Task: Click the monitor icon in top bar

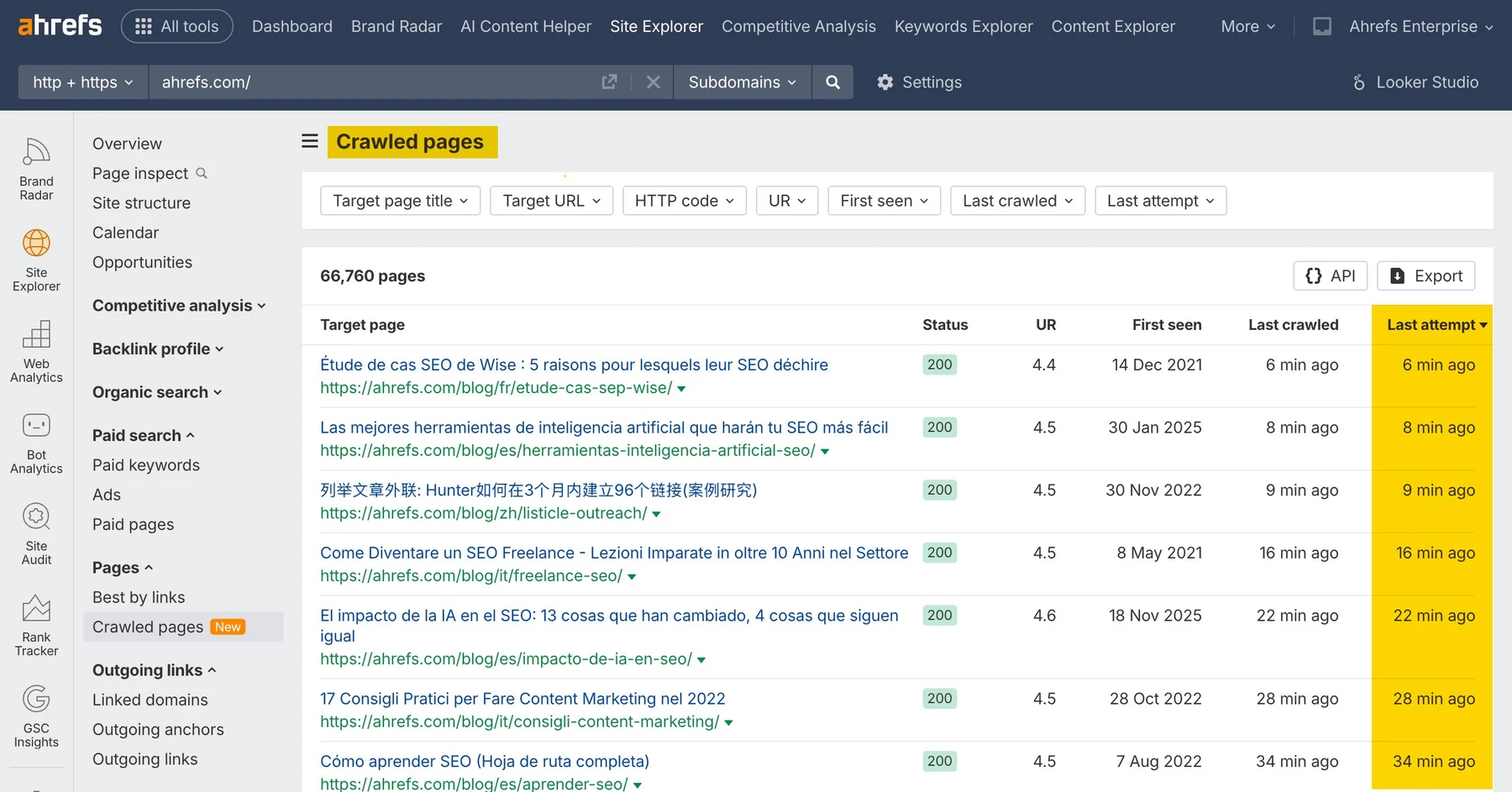Action: pyautogui.click(x=1322, y=26)
